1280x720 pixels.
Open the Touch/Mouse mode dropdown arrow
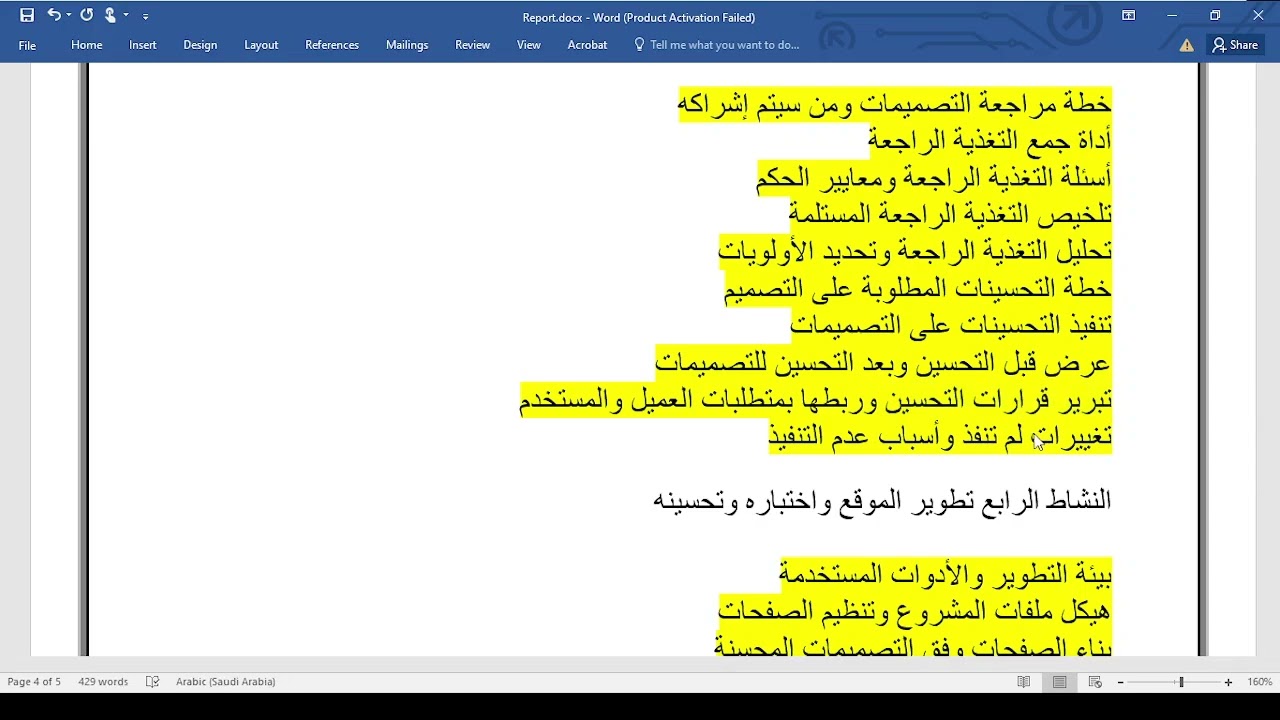pos(126,16)
